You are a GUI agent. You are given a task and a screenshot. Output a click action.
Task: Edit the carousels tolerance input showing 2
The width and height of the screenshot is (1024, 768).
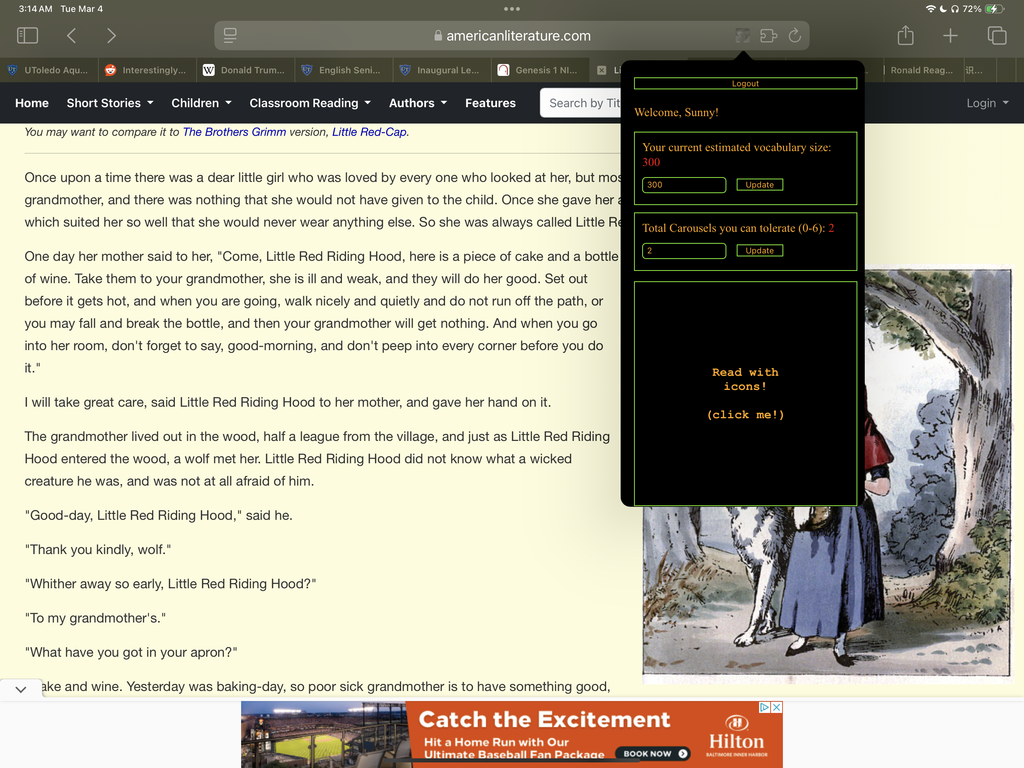click(x=684, y=251)
